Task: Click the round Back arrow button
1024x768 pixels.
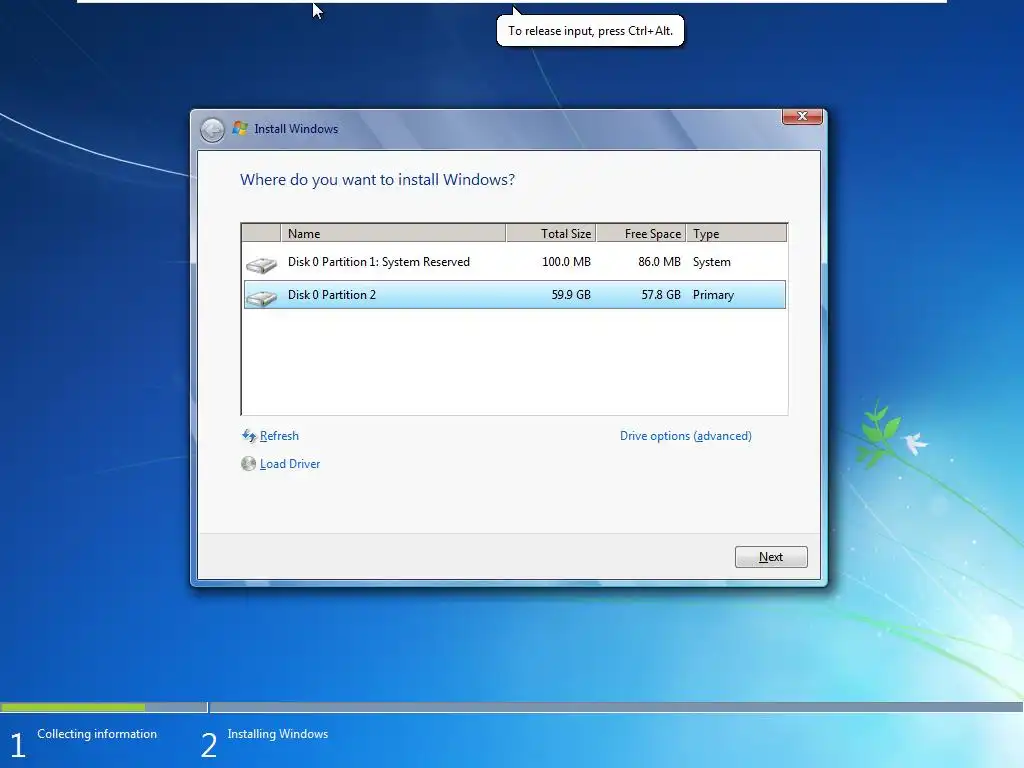Action: tap(212, 130)
